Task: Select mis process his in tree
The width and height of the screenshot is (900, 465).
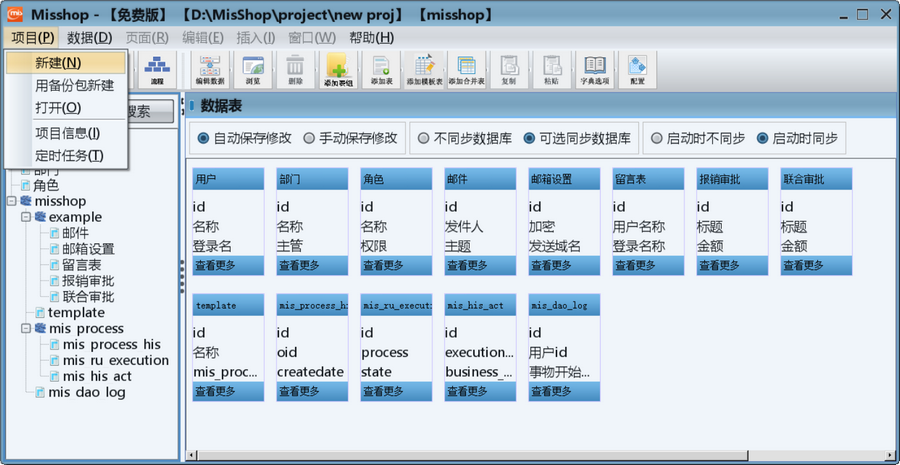Action: 112,344
